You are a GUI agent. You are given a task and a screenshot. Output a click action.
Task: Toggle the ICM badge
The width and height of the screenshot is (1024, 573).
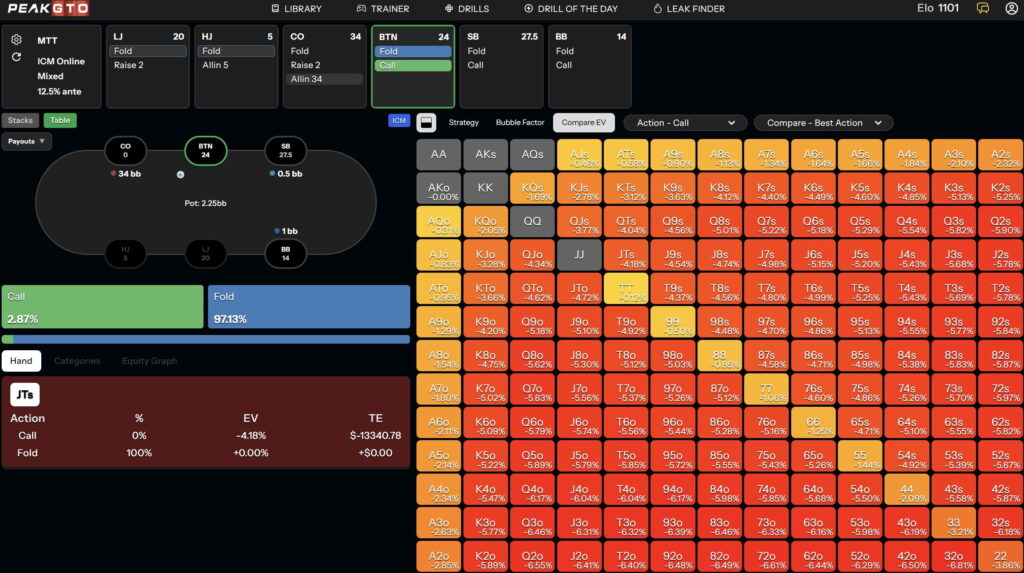coord(399,121)
